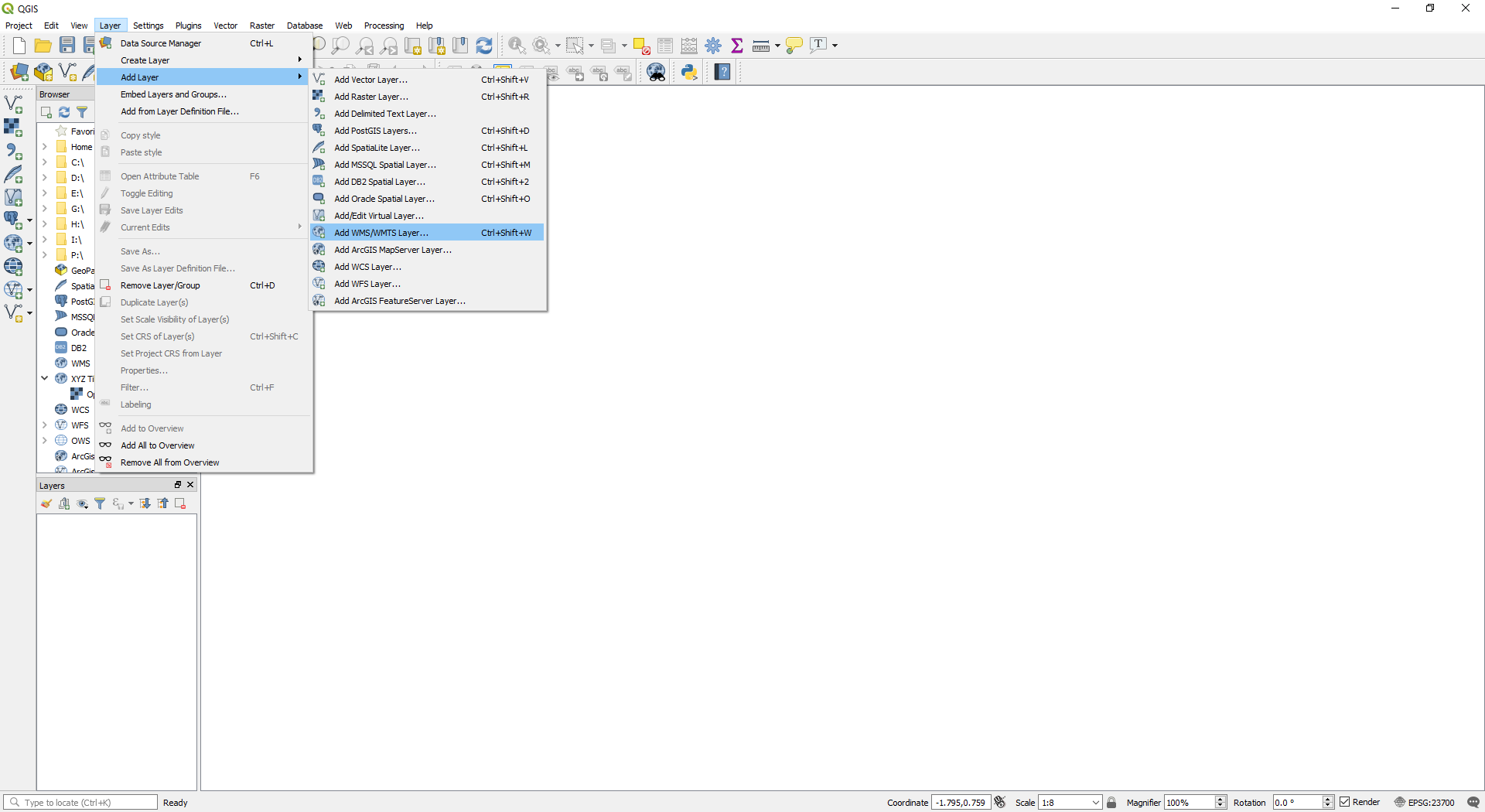Open the Text Annotation dropdown arrow
Screen dimensions: 1485x812
835,46
